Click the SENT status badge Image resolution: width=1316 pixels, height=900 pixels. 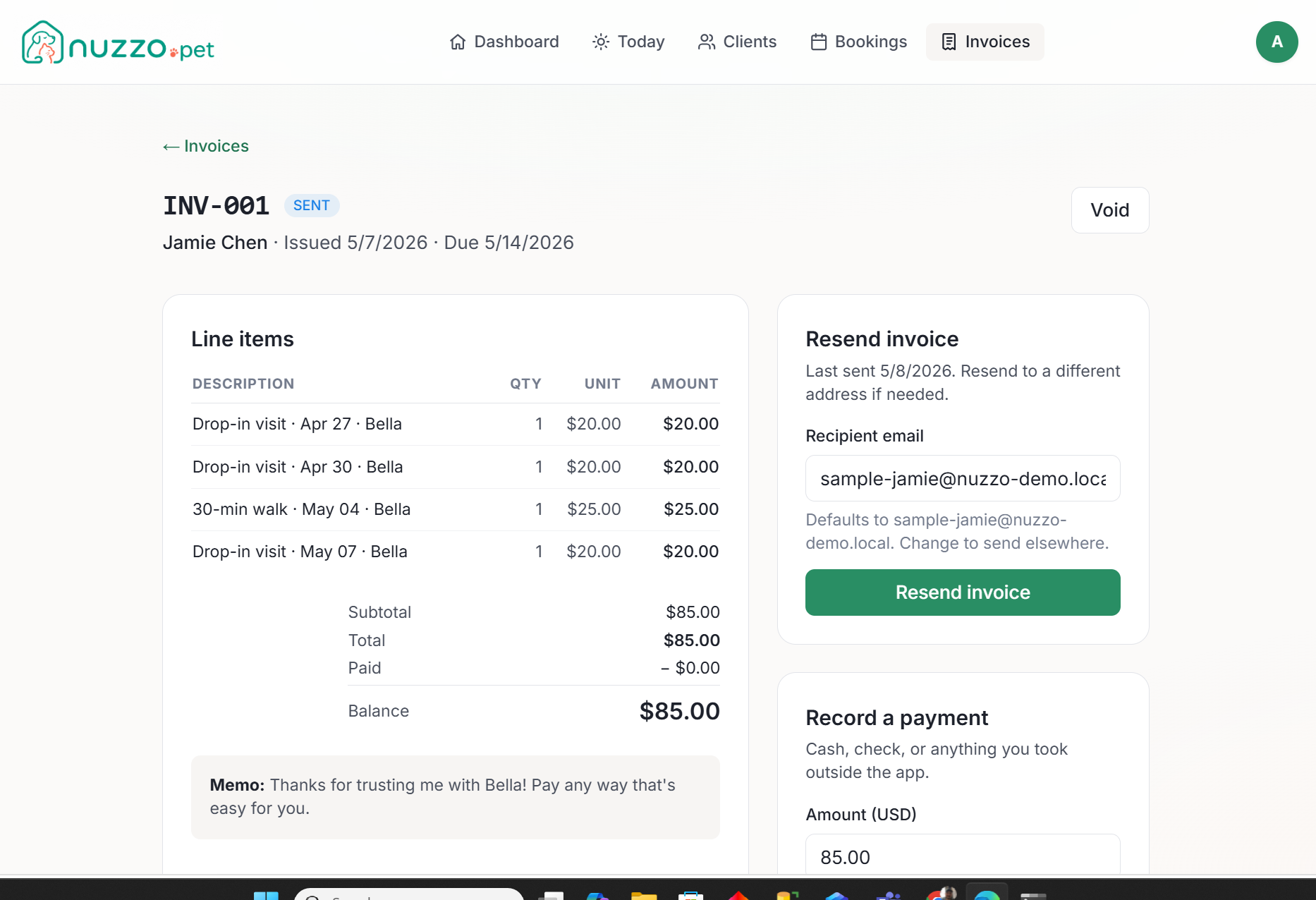click(x=312, y=205)
